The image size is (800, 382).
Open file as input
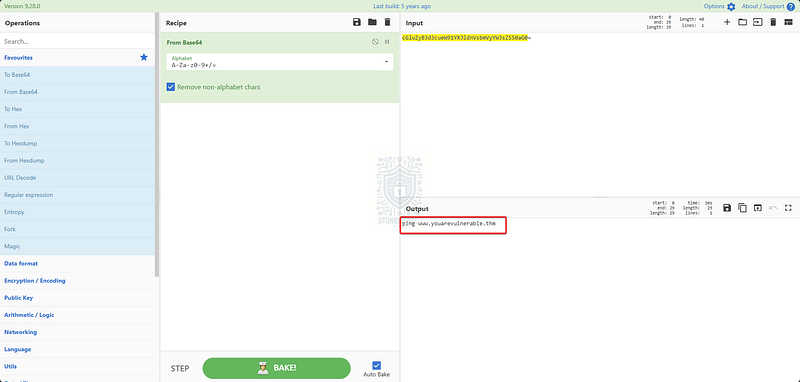758,22
